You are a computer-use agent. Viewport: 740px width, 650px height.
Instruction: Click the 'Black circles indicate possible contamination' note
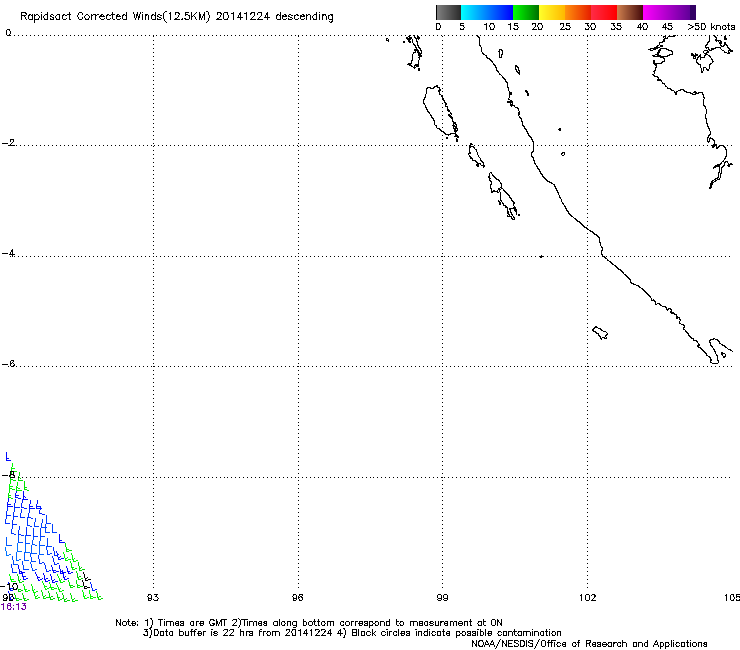456,633
